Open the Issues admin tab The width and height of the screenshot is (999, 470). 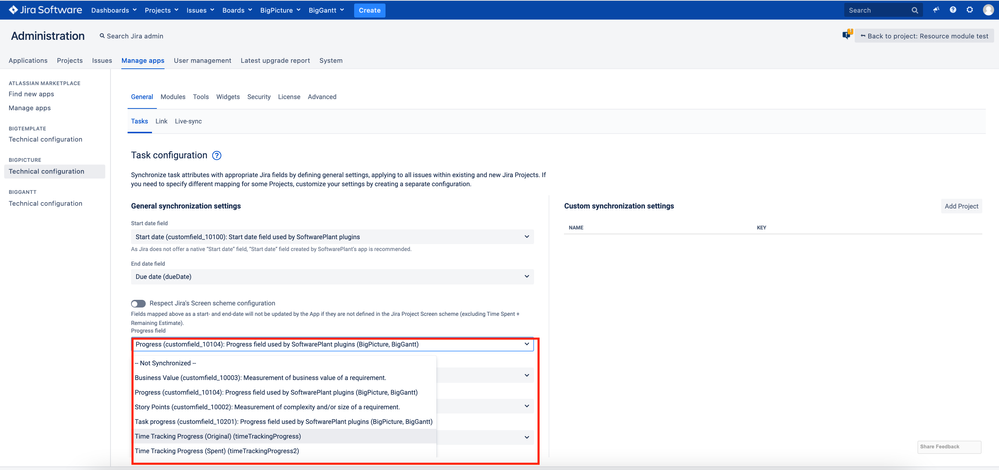pos(102,61)
